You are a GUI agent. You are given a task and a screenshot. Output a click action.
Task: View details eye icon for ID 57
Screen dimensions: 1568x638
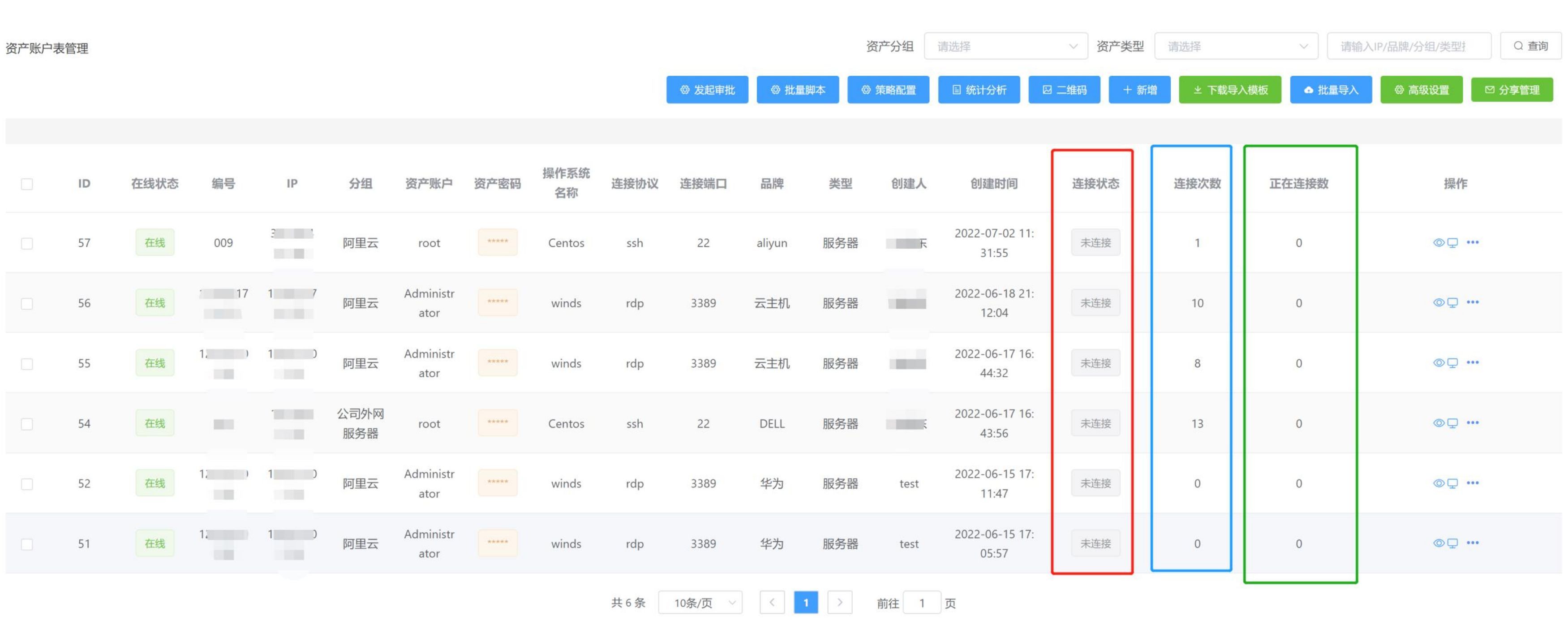pyautogui.click(x=1439, y=242)
